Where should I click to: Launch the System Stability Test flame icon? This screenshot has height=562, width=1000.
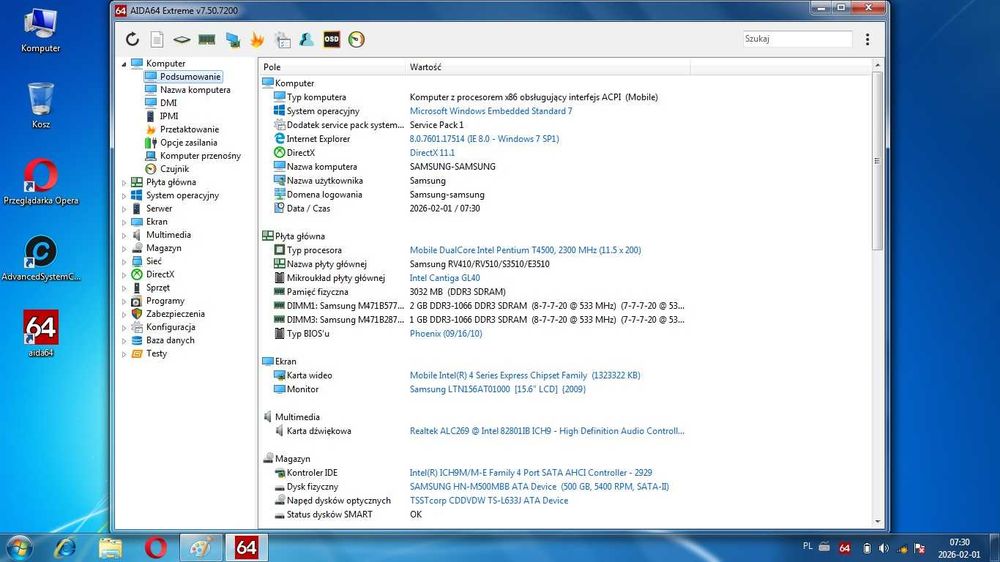point(257,40)
